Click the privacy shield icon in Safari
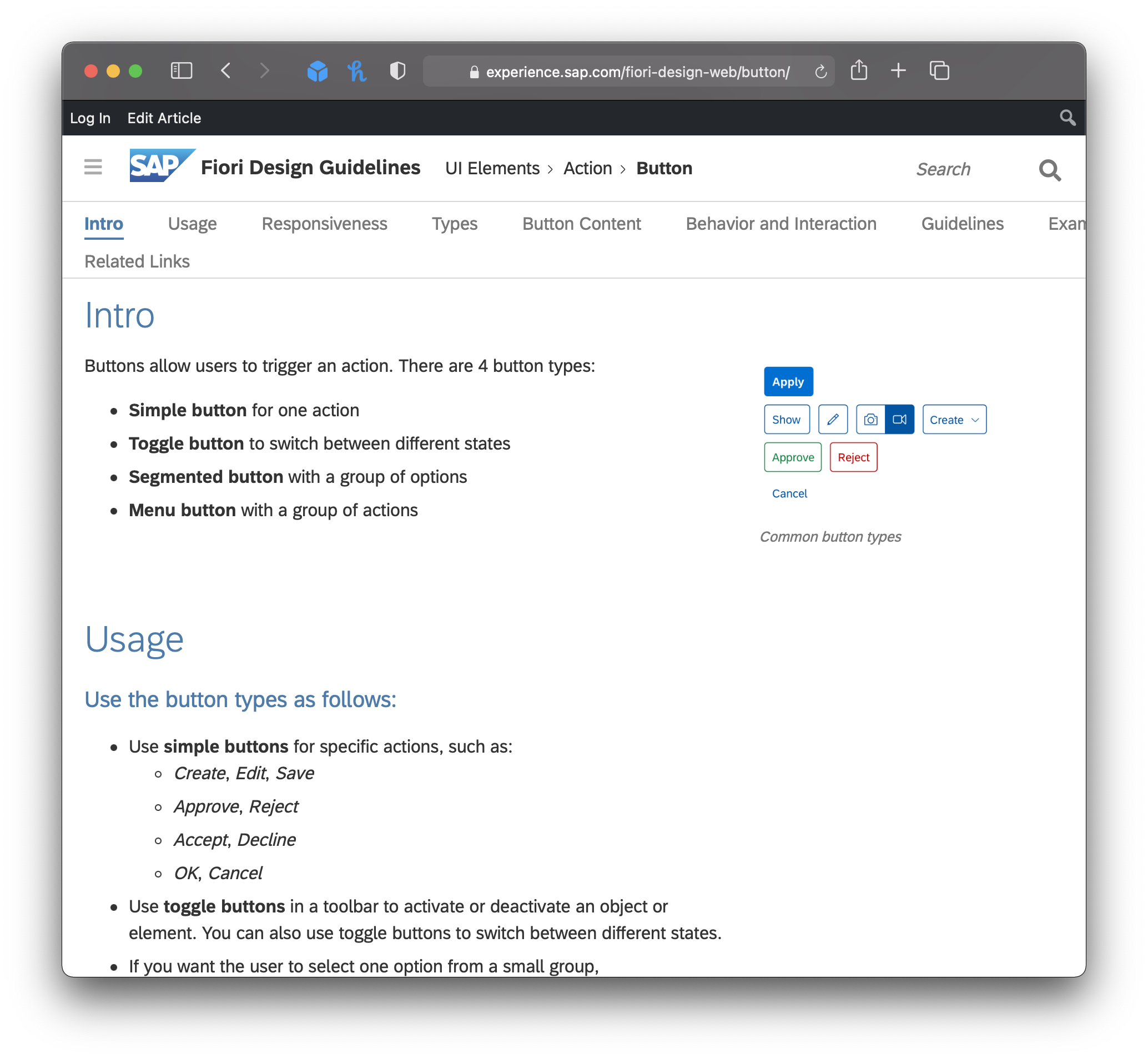This screenshot has width=1148, height=1059. pos(398,70)
